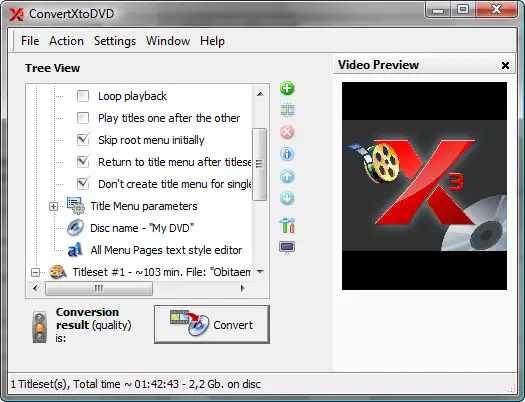
Task: Uncheck Skip root menu initially
Action: (83, 140)
